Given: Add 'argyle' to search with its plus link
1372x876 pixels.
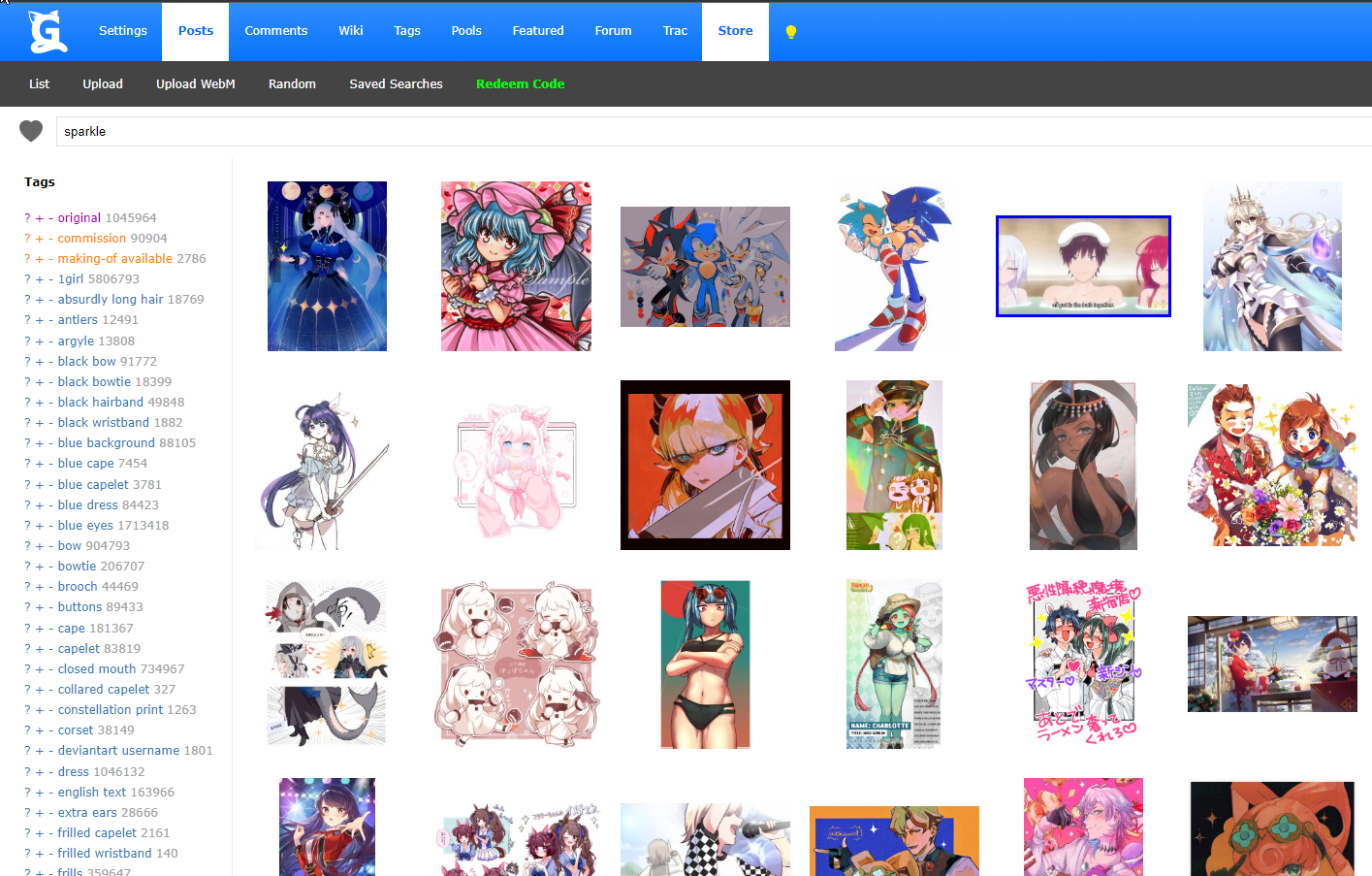Looking at the screenshot, I should (x=40, y=341).
